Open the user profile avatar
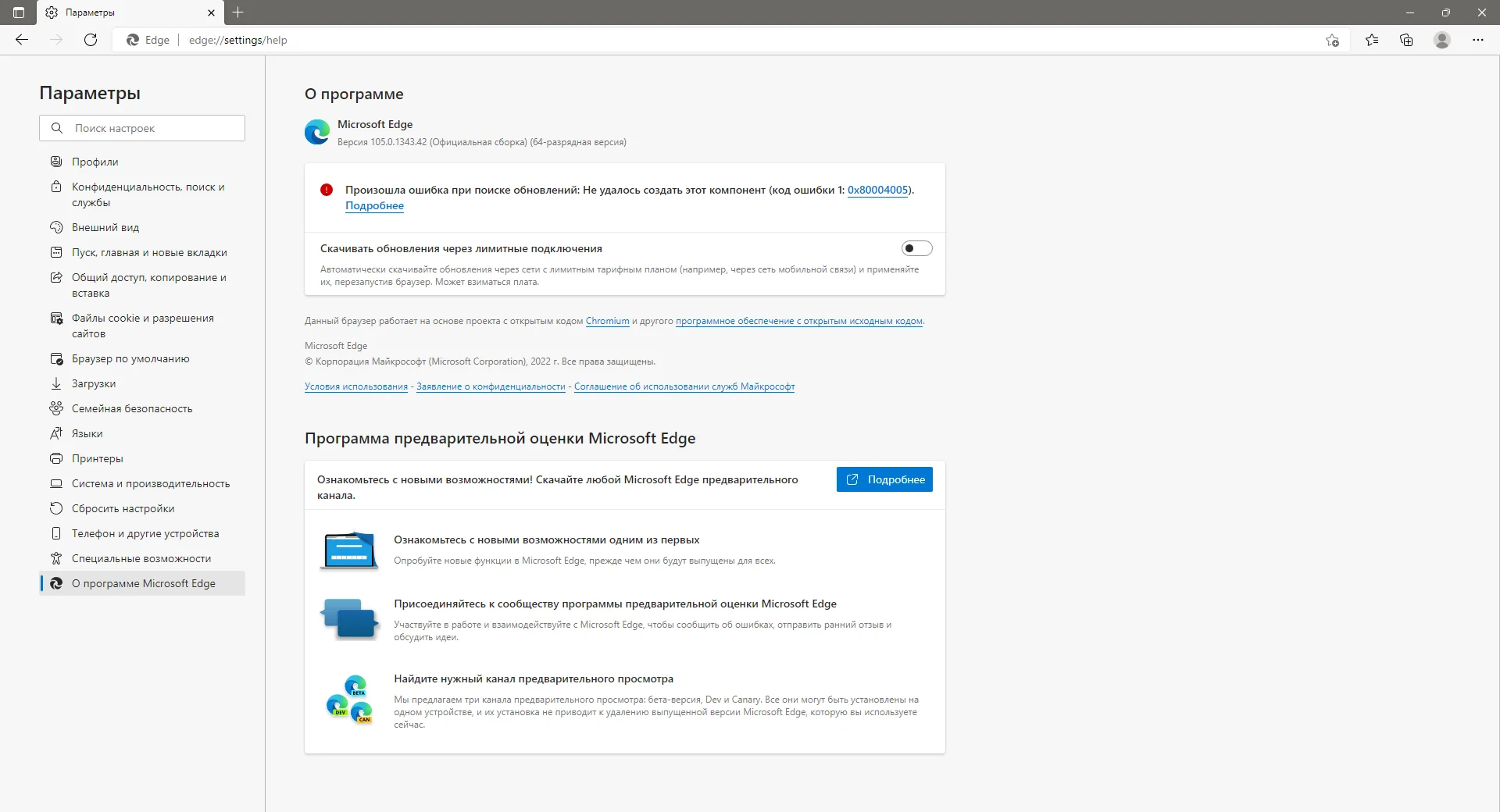Viewport: 1500px width, 812px height. point(1442,40)
